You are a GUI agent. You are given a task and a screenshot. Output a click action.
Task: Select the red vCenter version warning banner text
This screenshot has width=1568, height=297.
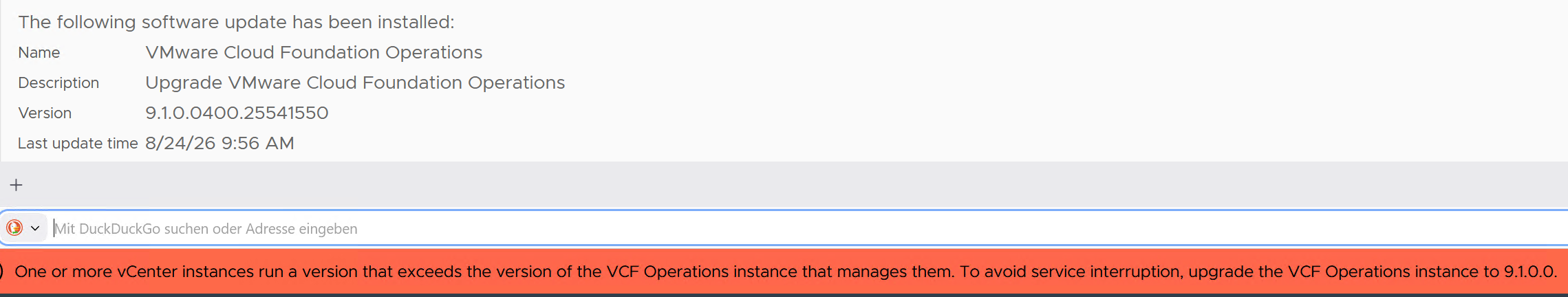(x=786, y=272)
